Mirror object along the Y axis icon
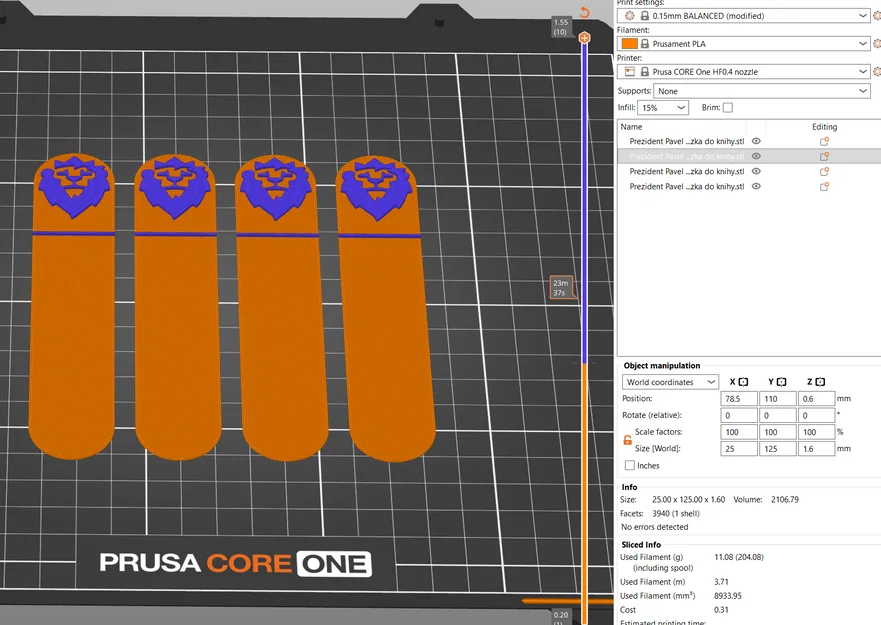 coord(782,382)
